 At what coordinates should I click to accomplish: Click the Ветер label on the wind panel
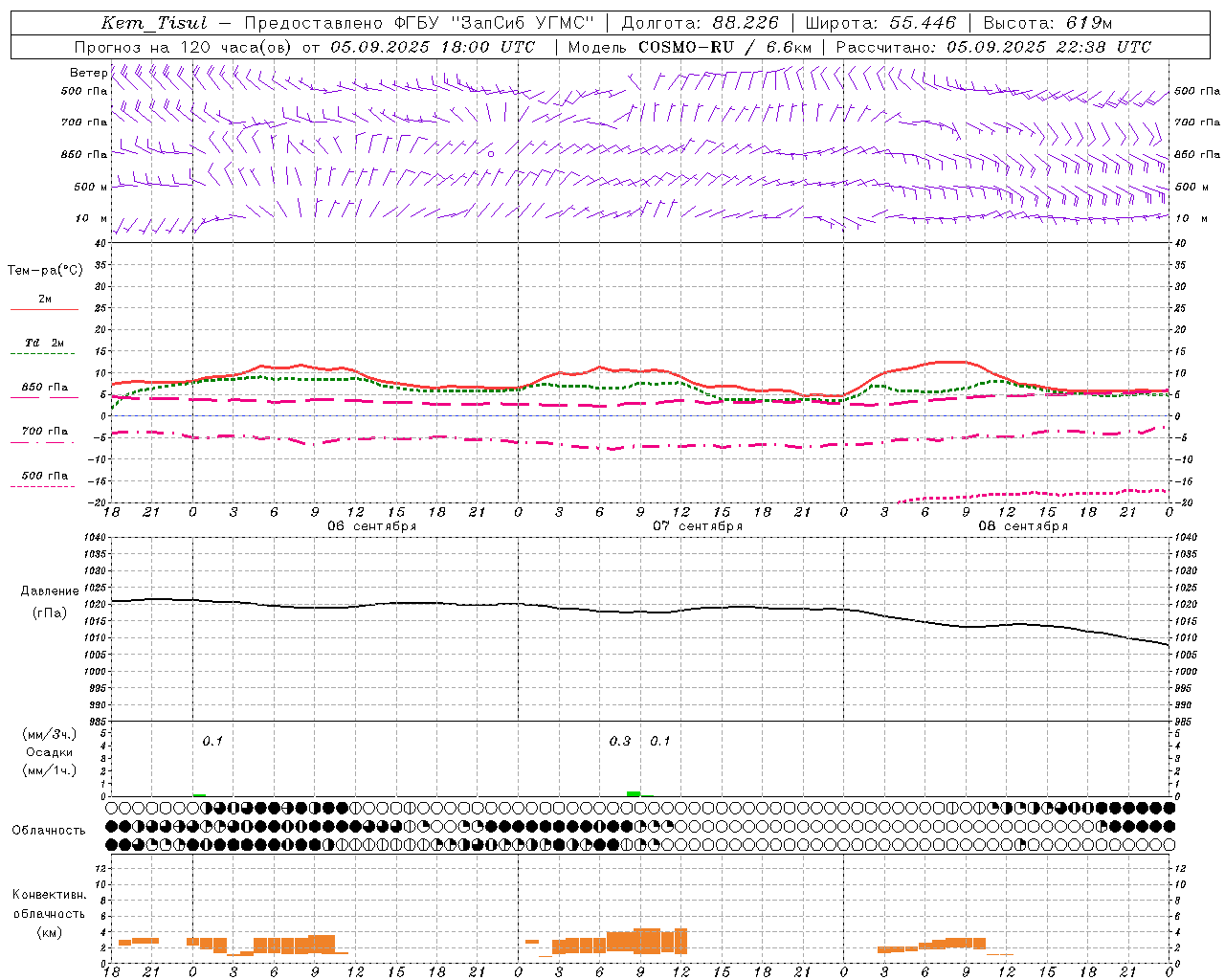(89, 73)
